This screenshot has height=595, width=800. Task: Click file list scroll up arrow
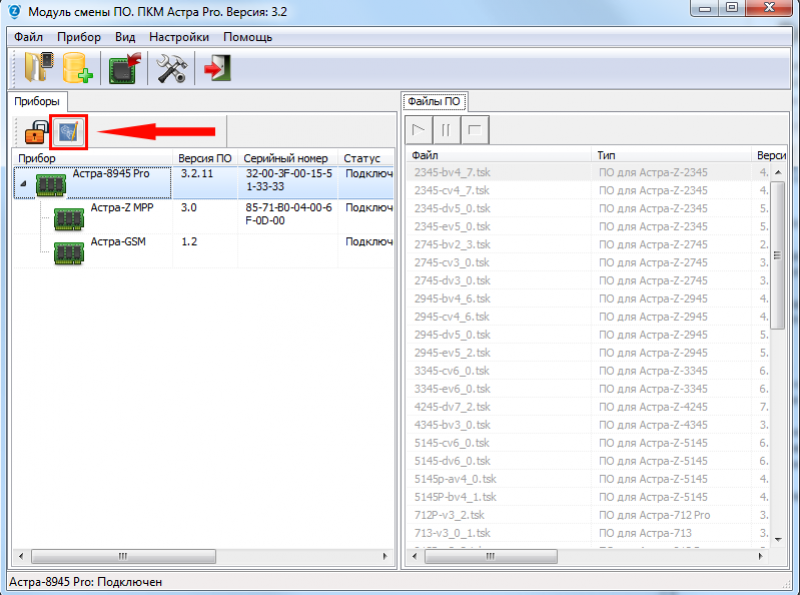778,172
